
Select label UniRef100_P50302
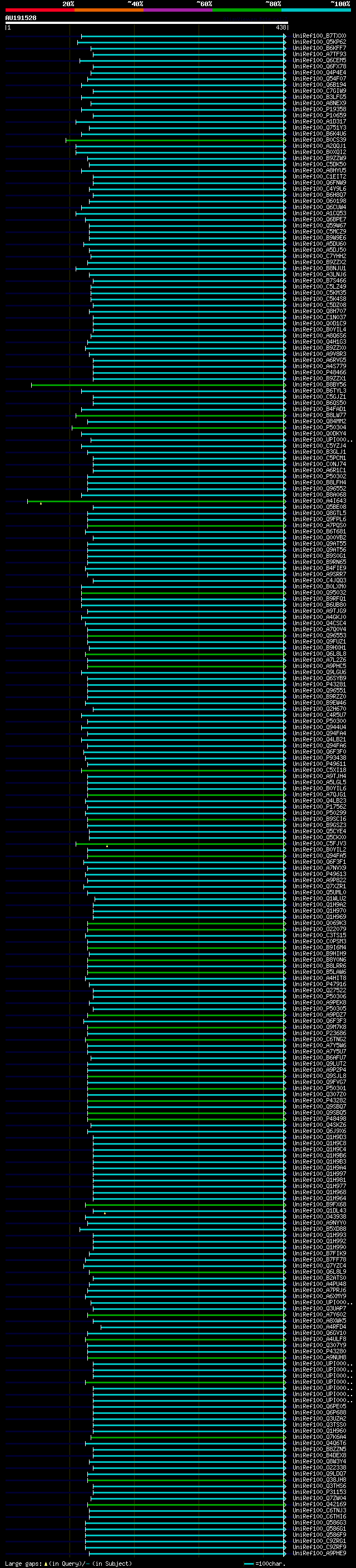click(319, 476)
